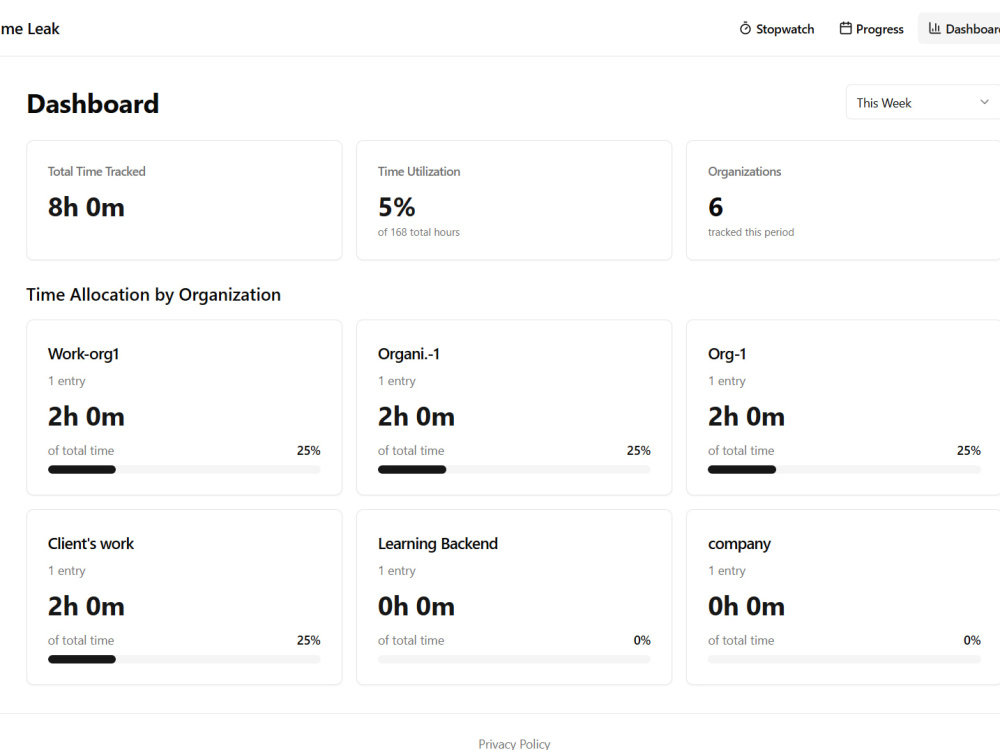The height and width of the screenshot is (750, 1000).
Task: Click '1 entry' under Organi.-1
Action: pos(397,381)
